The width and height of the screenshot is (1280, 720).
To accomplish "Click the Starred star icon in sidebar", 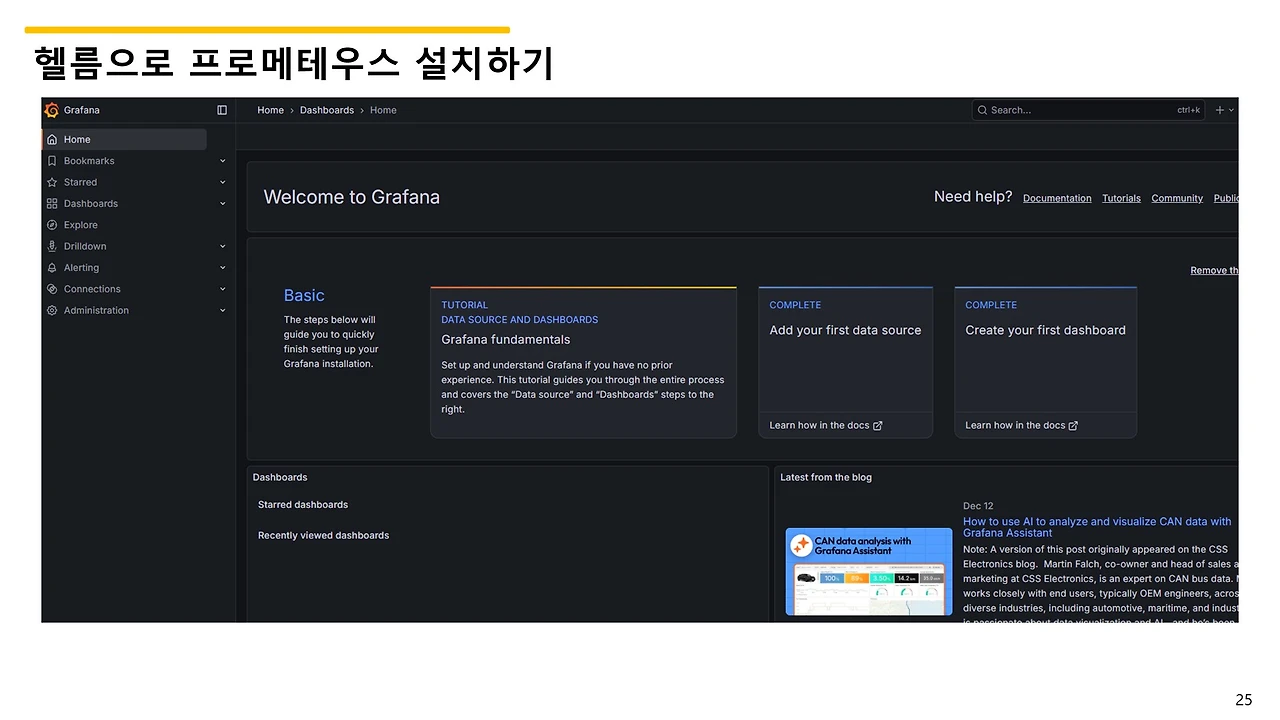I will pyautogui.click(x=52, y=182).
